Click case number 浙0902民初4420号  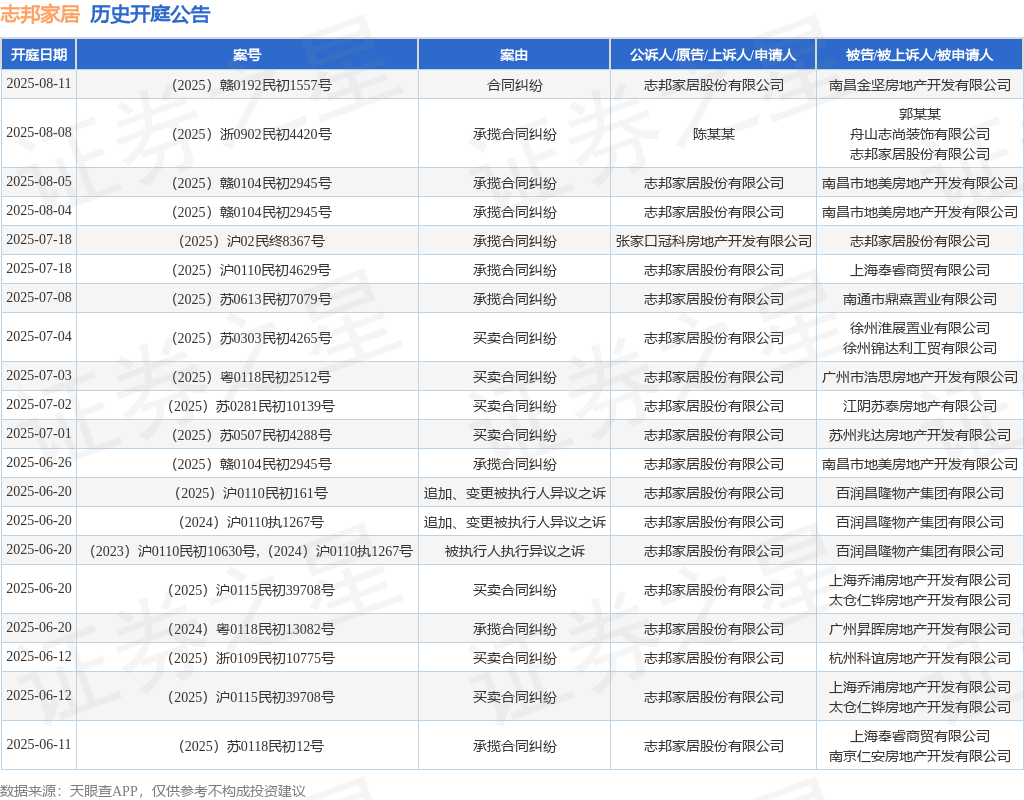pos(251,134)
